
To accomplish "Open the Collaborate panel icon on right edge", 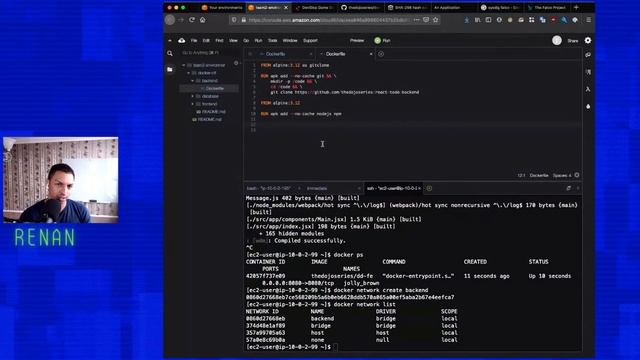I will 588,55.
